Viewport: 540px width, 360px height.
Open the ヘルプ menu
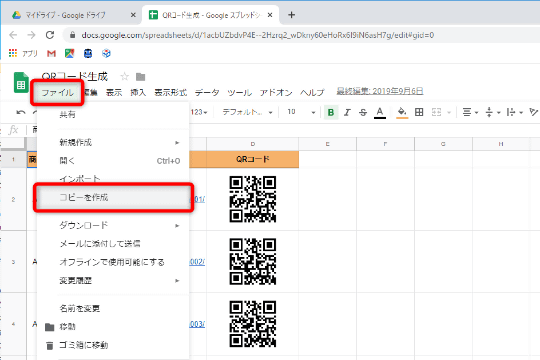click(312, 92)
